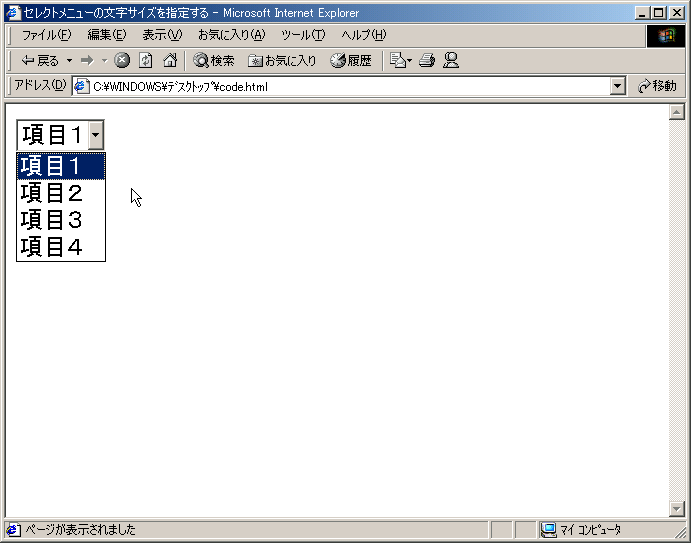Screen dimensions: 691x543
Task: Open the Forward history dropdown arrow
Action: tap(104, 60)
